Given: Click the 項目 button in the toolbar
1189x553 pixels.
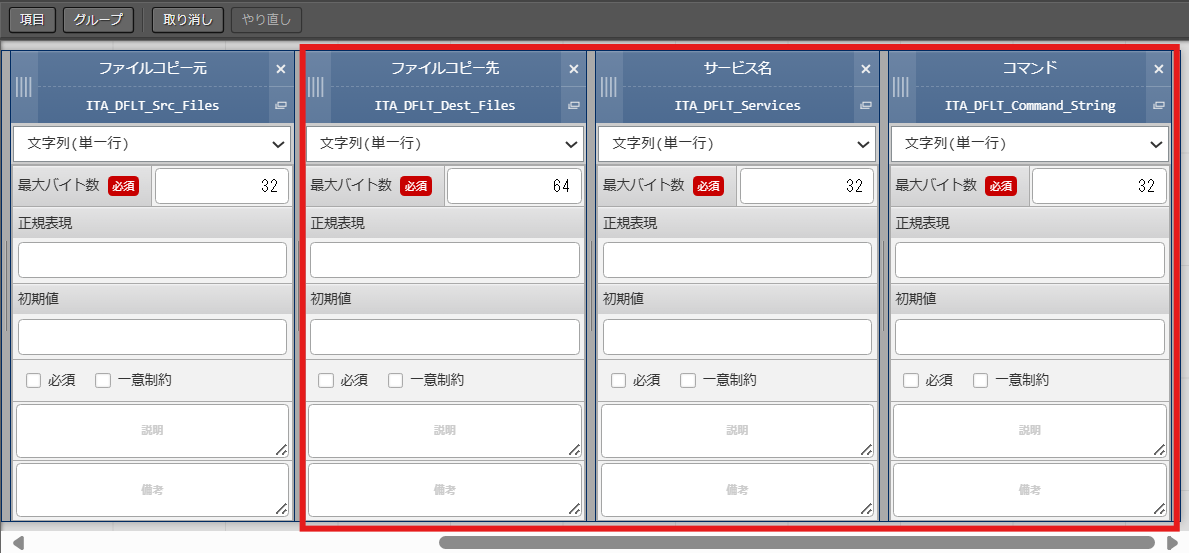Looking at the screenshot, I should pos(33,20).
